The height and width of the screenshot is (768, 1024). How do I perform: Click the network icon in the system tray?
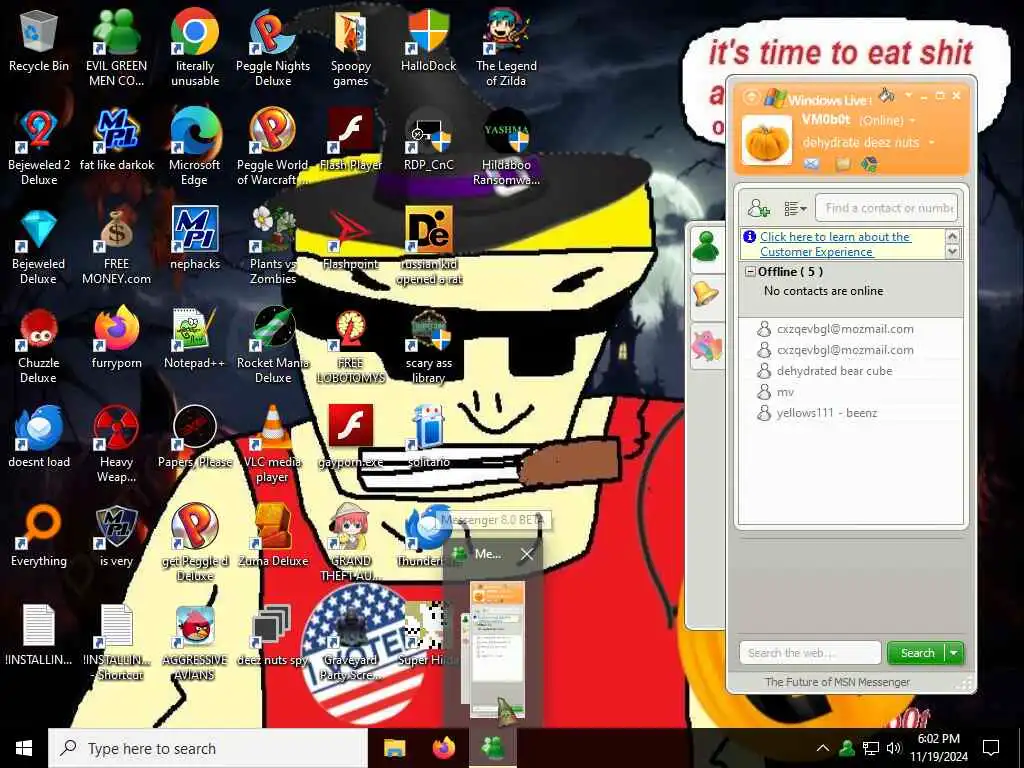tap(871, 748)
